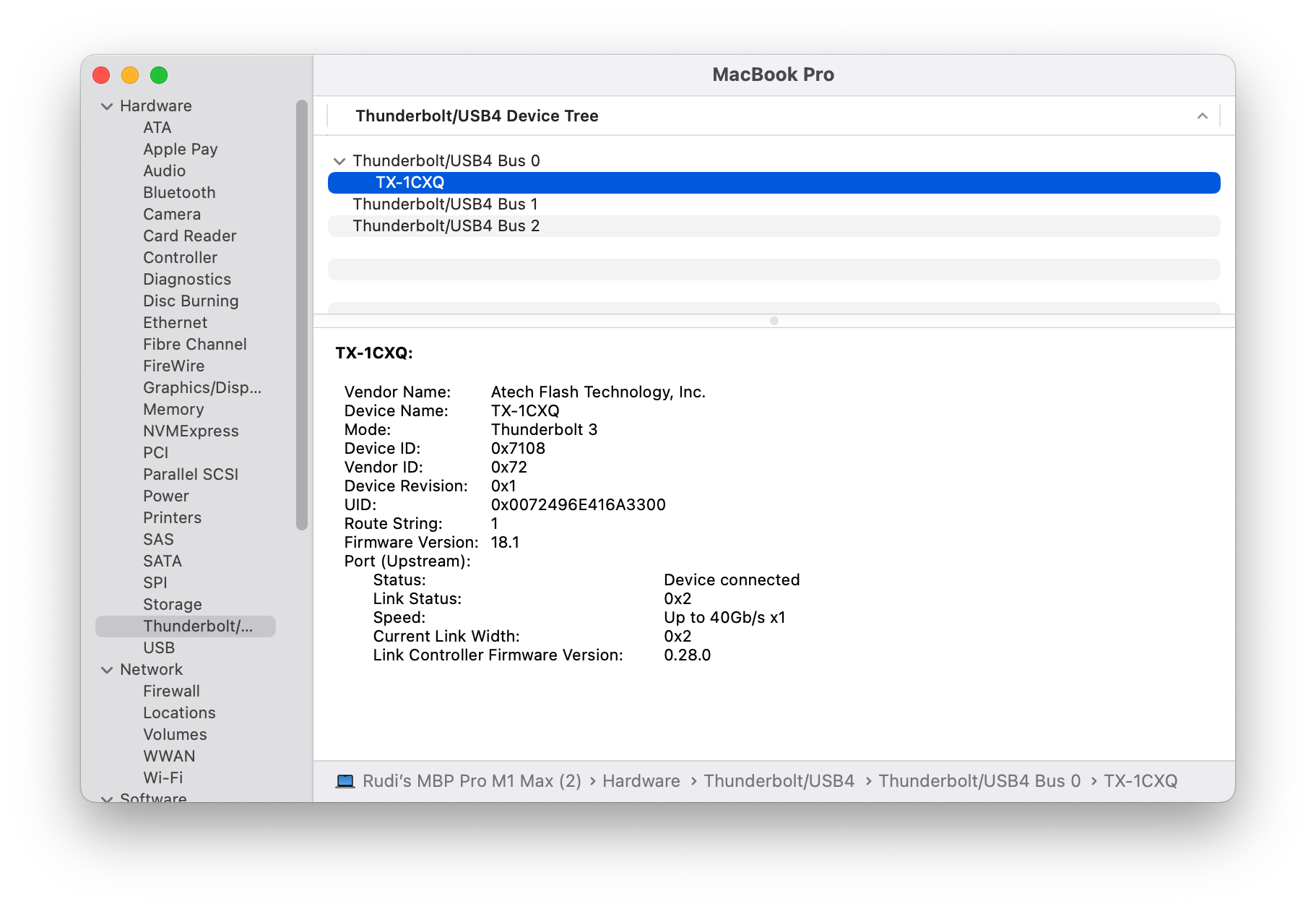Open the Audio hardware section
Screen dimensions: 1316x909
pyautogui.click(x=164, y=171)
